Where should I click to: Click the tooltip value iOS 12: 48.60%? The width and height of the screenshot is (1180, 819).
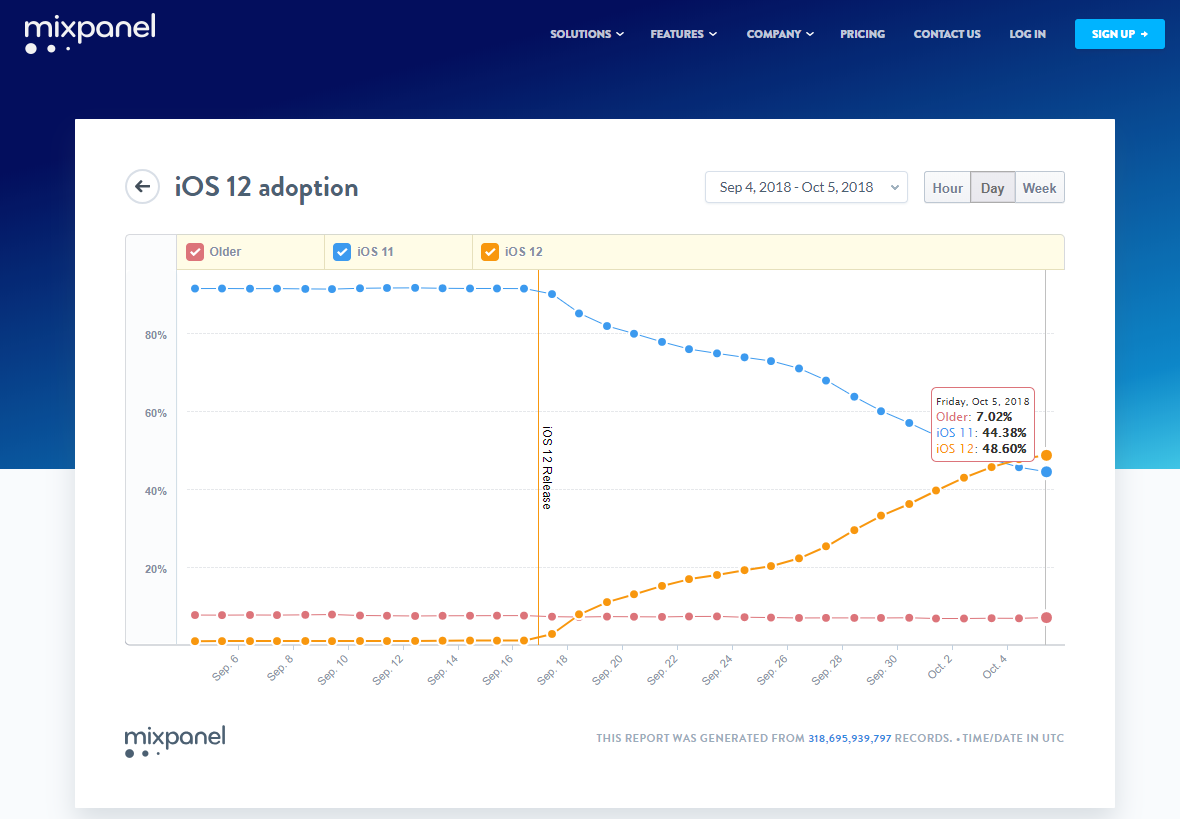point(981,449)
